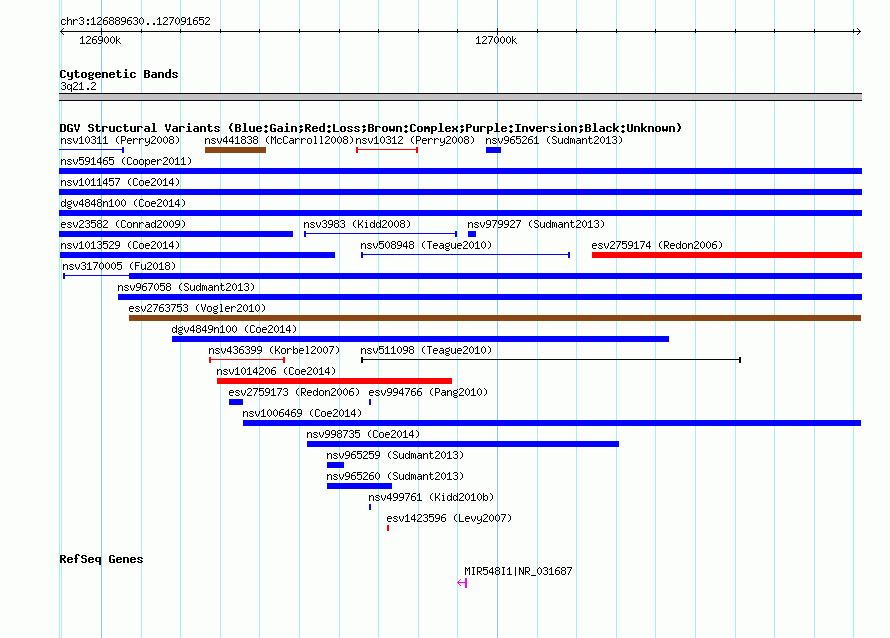
Task: Select the red esv2759174 loss bar
Action: pyautogui.click(x=727, y=255)
